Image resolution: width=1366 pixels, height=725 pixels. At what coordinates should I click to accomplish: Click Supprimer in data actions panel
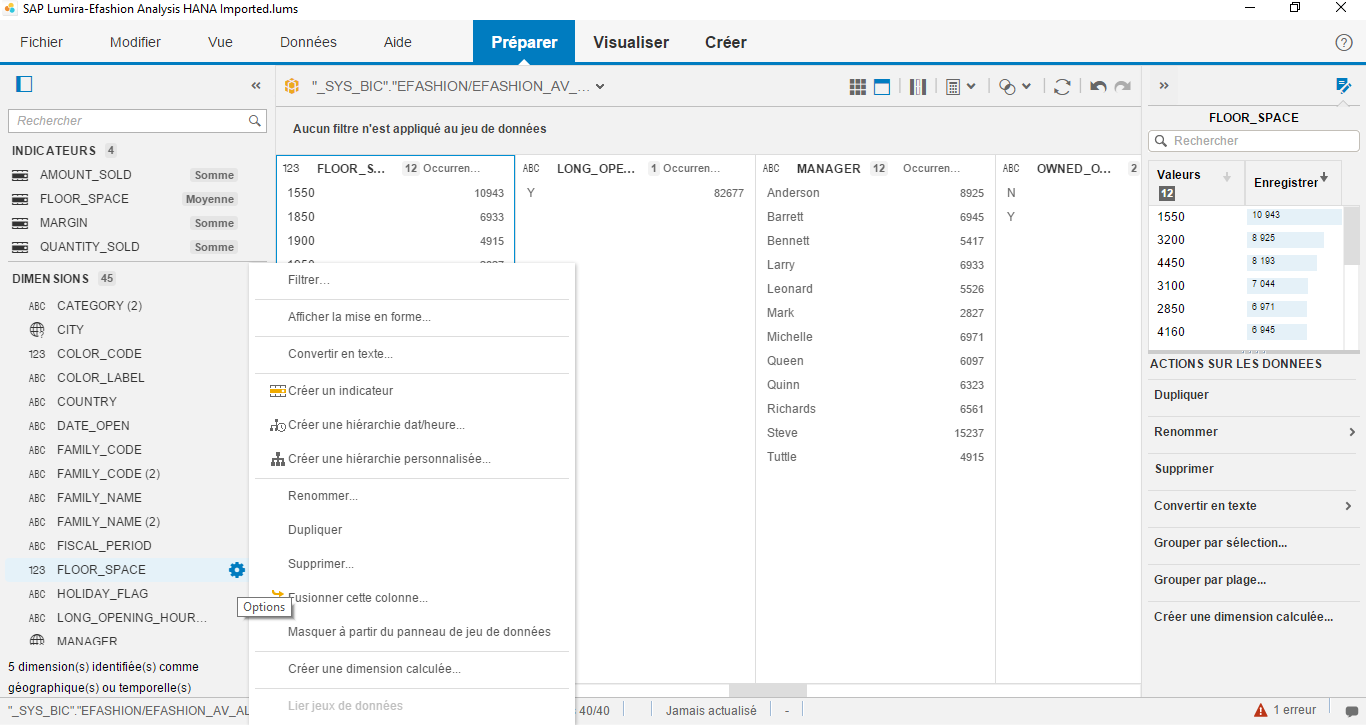click(x=1184, y=469)
